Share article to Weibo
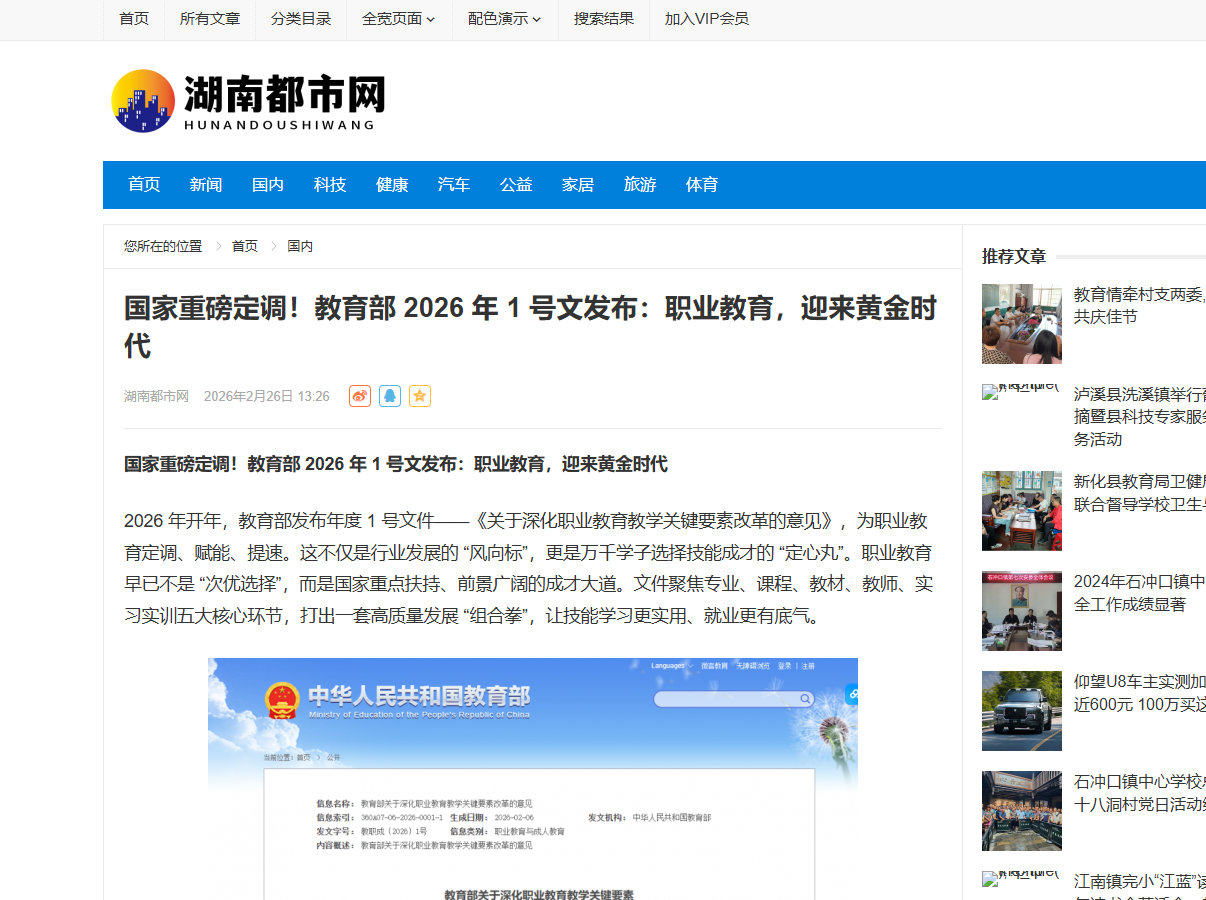The image size is (1206, 900). 360,396
